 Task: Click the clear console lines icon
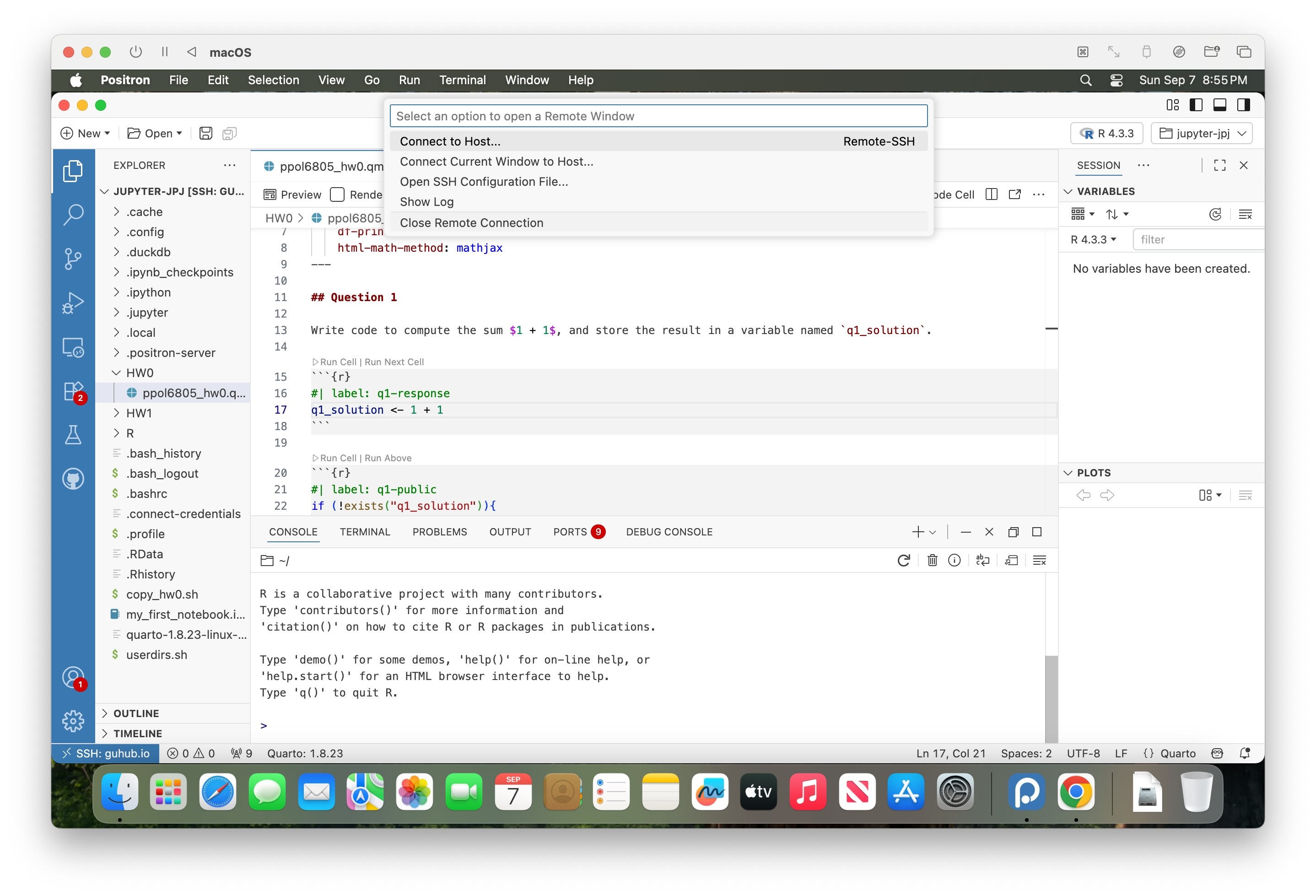click(x=1040, y=560)
